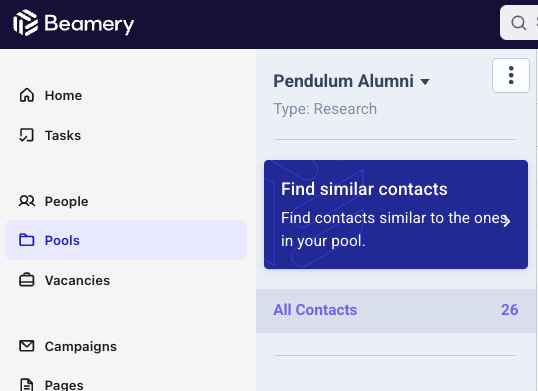Select the Tasks checkmark icon

26,135
